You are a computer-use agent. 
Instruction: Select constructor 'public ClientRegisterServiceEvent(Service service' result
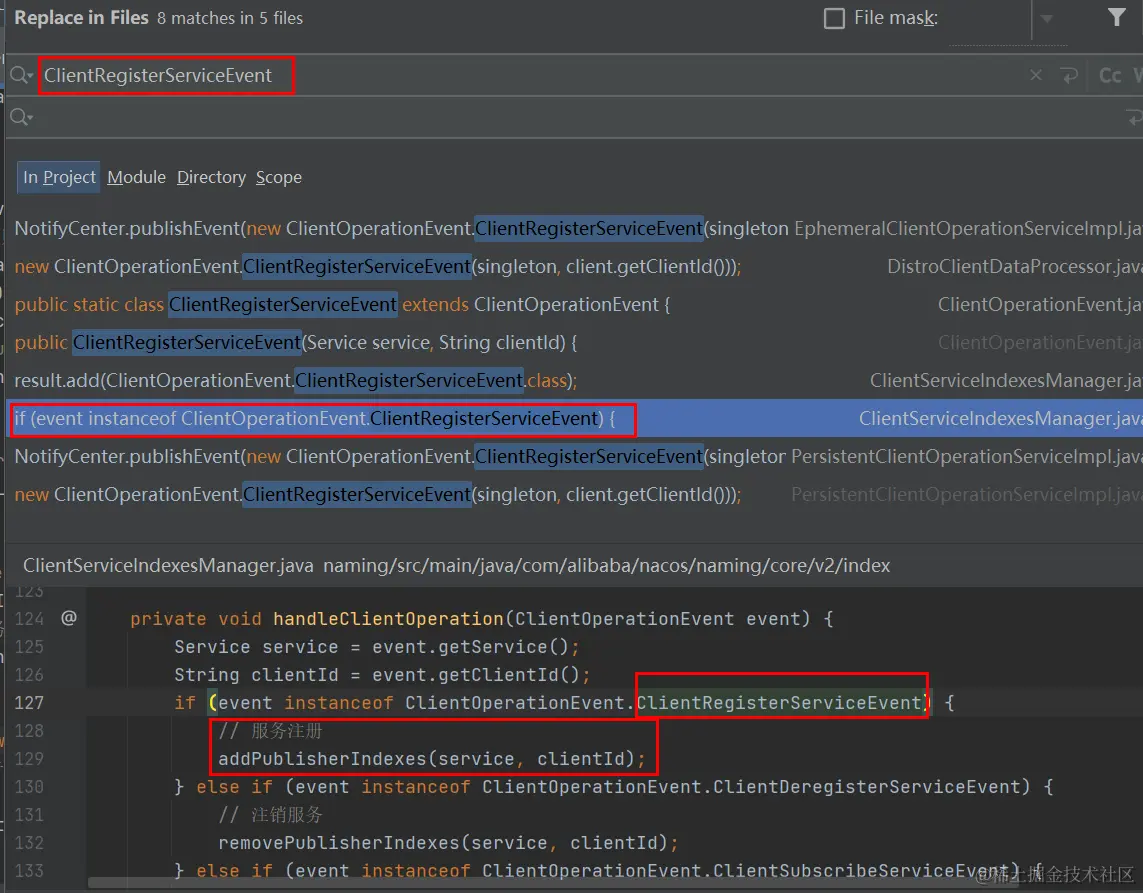tap(574, 342)
